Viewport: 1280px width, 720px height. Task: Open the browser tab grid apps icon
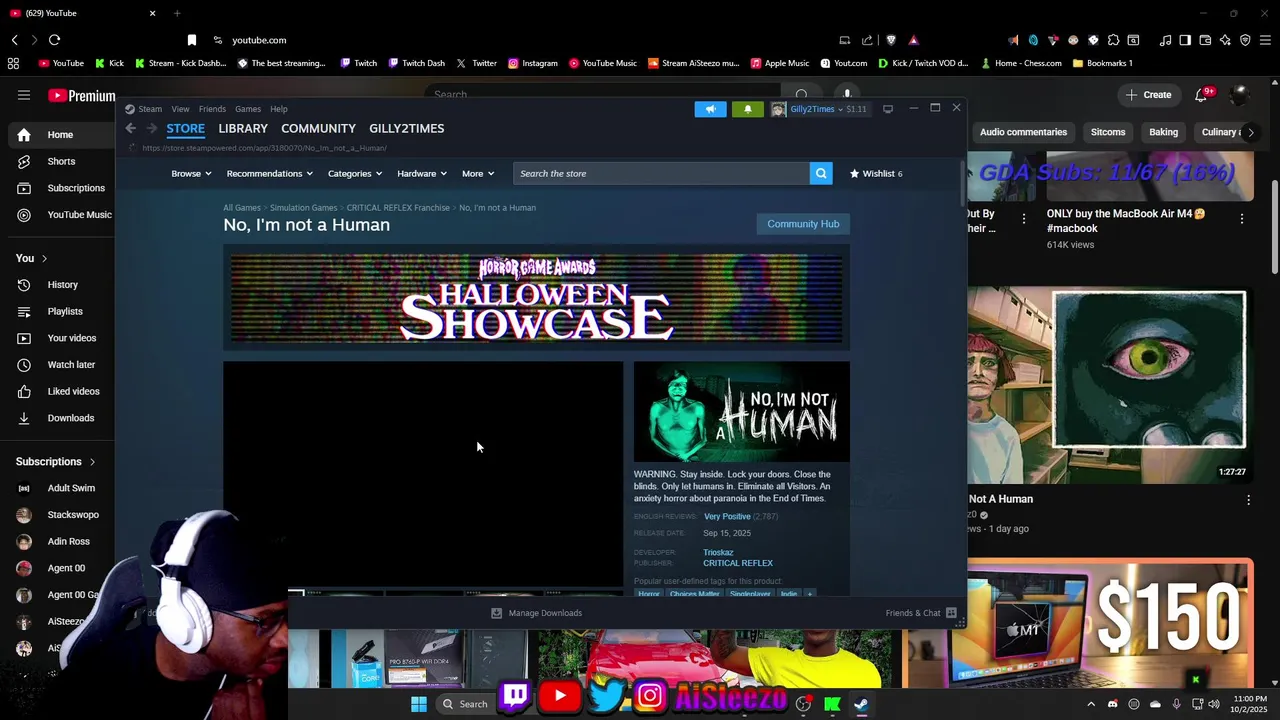pyautogui.click(x=13, y=63)
